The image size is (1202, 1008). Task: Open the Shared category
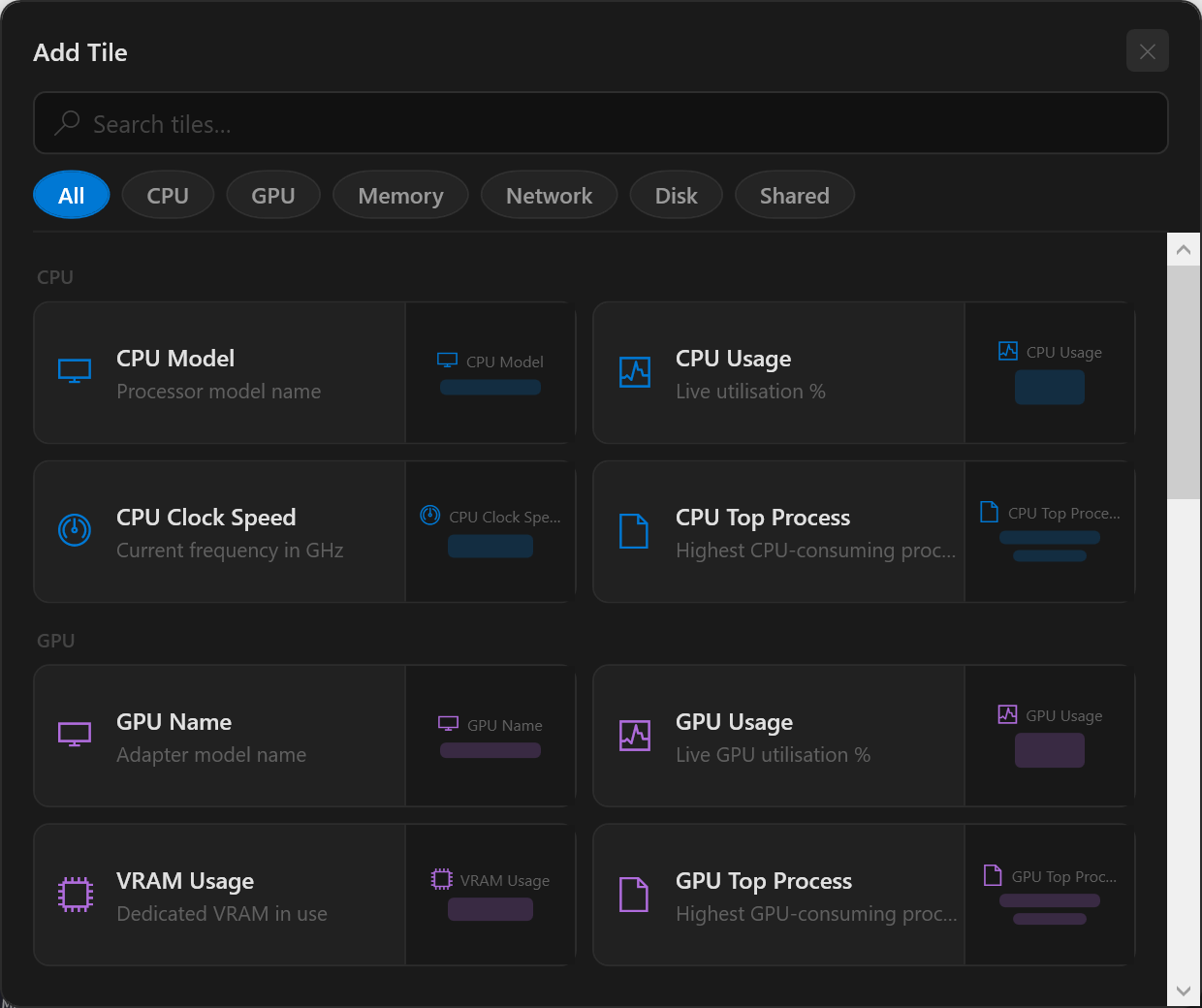tap(794, 194)
